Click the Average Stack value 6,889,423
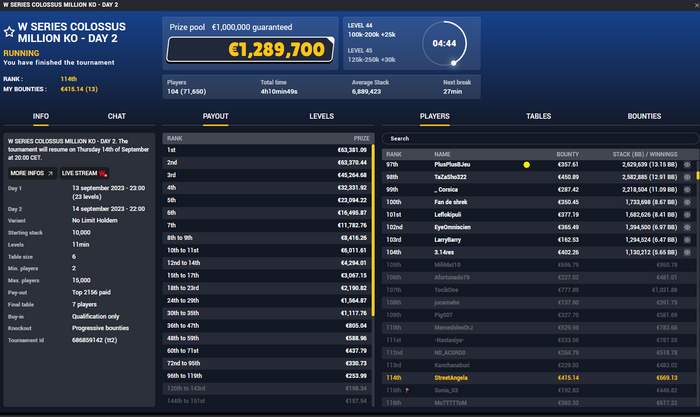The height and width of the screenshot is (417, 700). tap(366, 92)
